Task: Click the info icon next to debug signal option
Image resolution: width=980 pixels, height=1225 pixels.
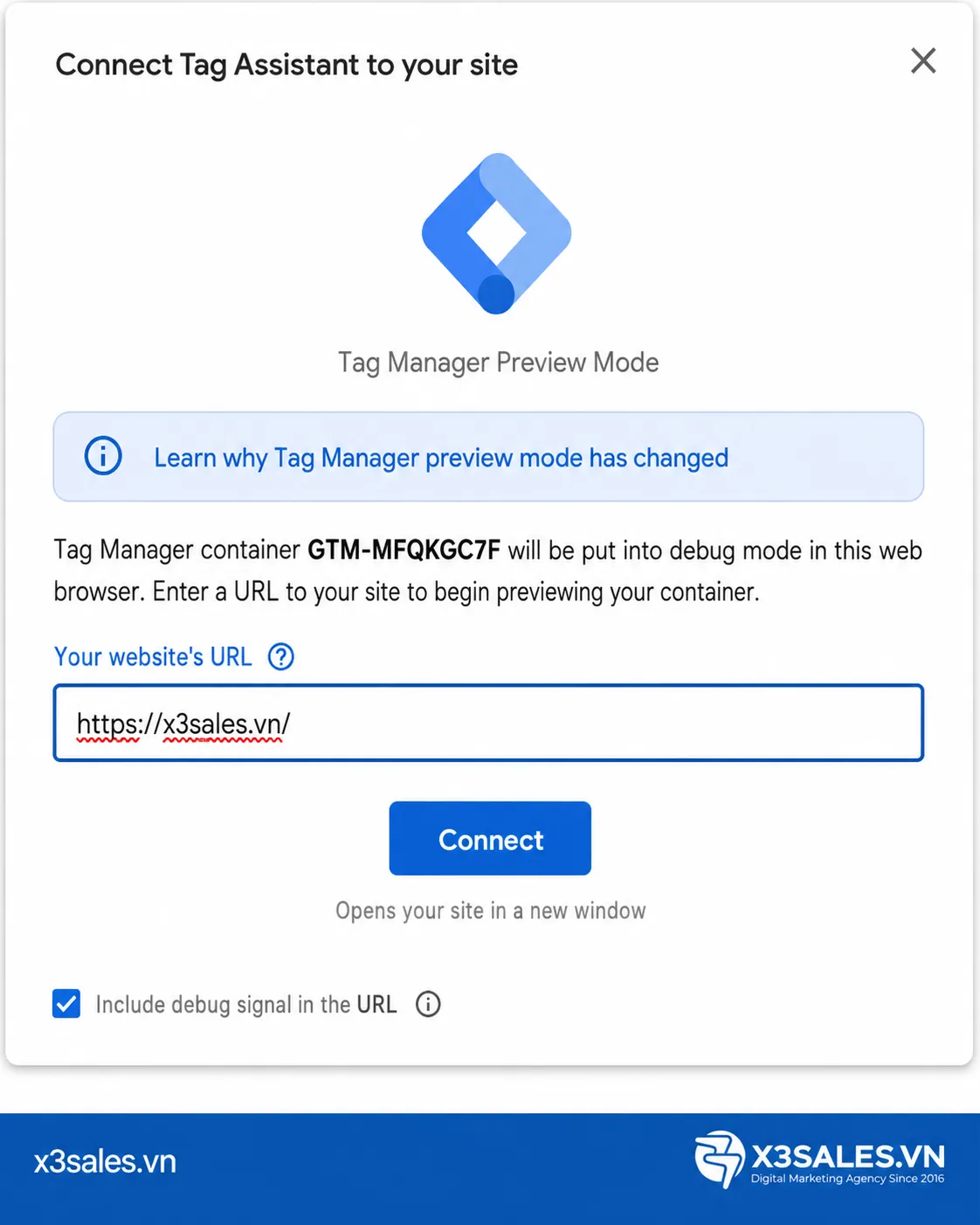Action: (x=428, y=1004)
